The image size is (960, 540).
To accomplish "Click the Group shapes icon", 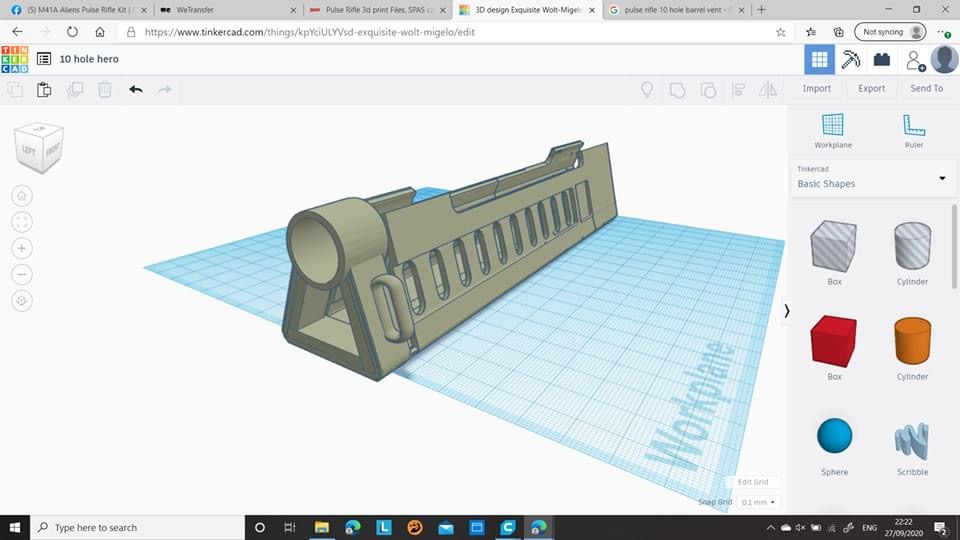I will tap(677, 90).
